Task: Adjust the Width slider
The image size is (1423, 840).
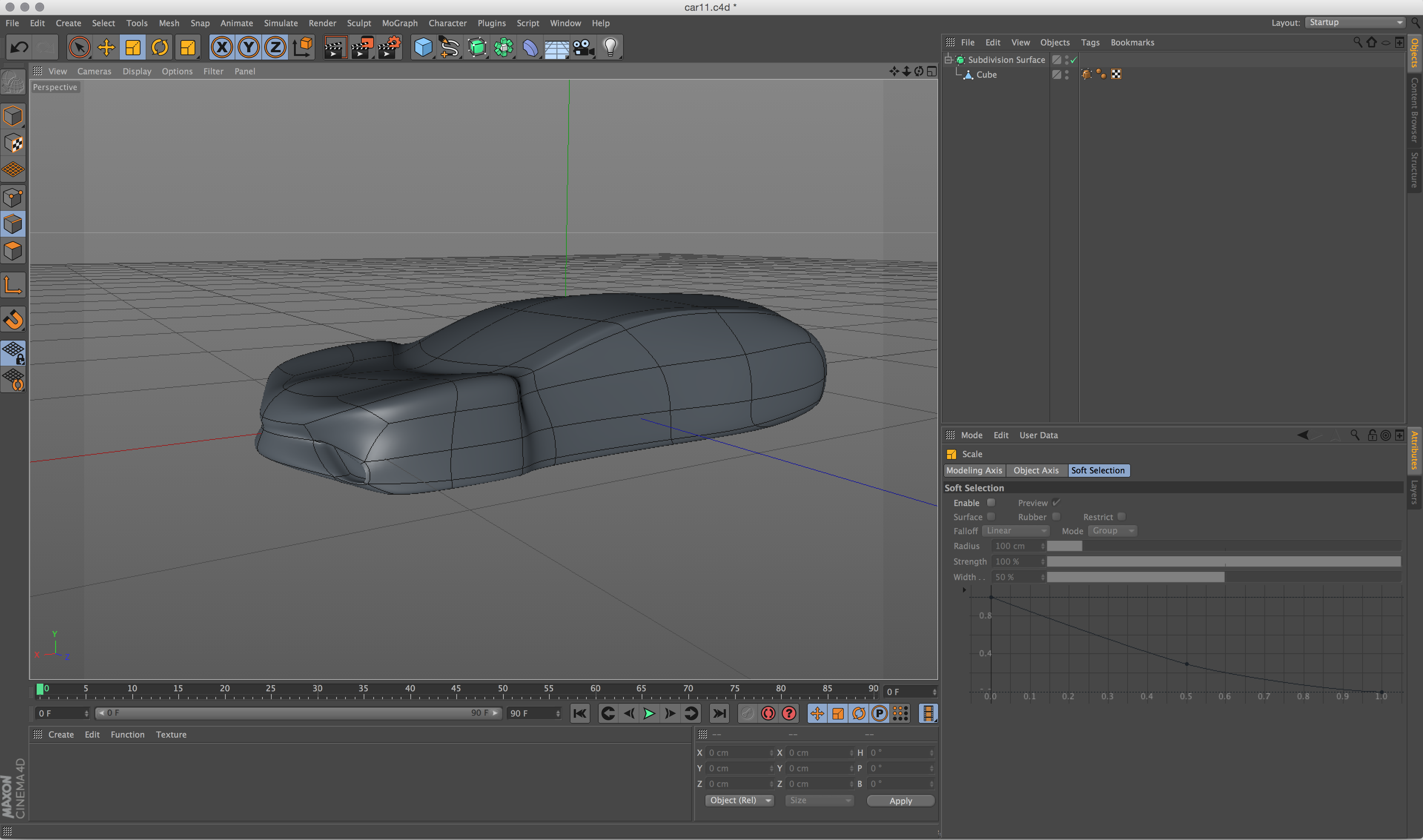Action: (1224, 577)
